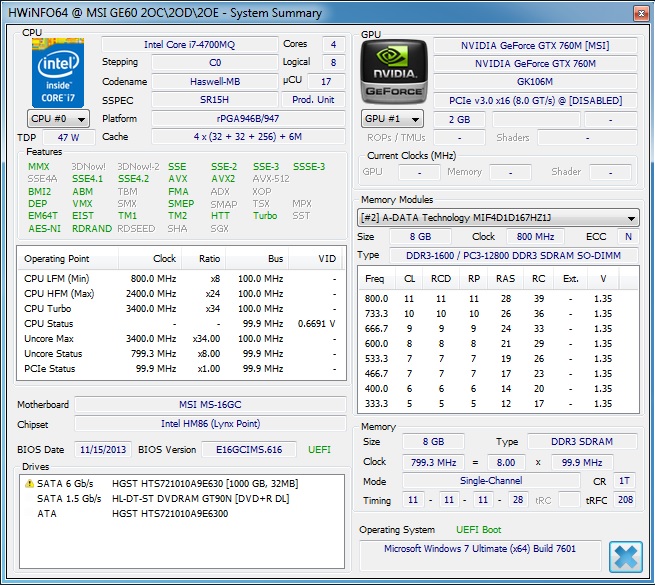Click the DDR3-1600 / PC3-12800 type field

click(513, 255)
